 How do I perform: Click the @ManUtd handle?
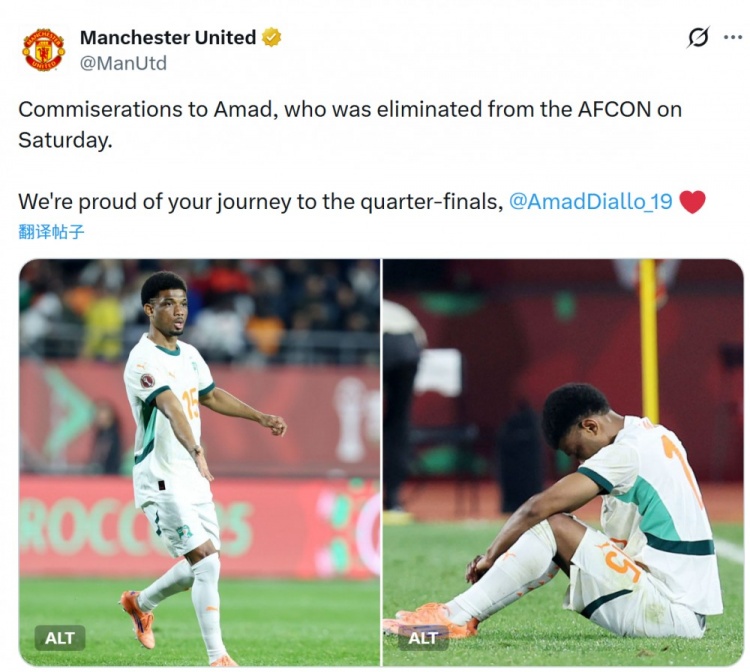pyautogui.click(x=123, y=63)
